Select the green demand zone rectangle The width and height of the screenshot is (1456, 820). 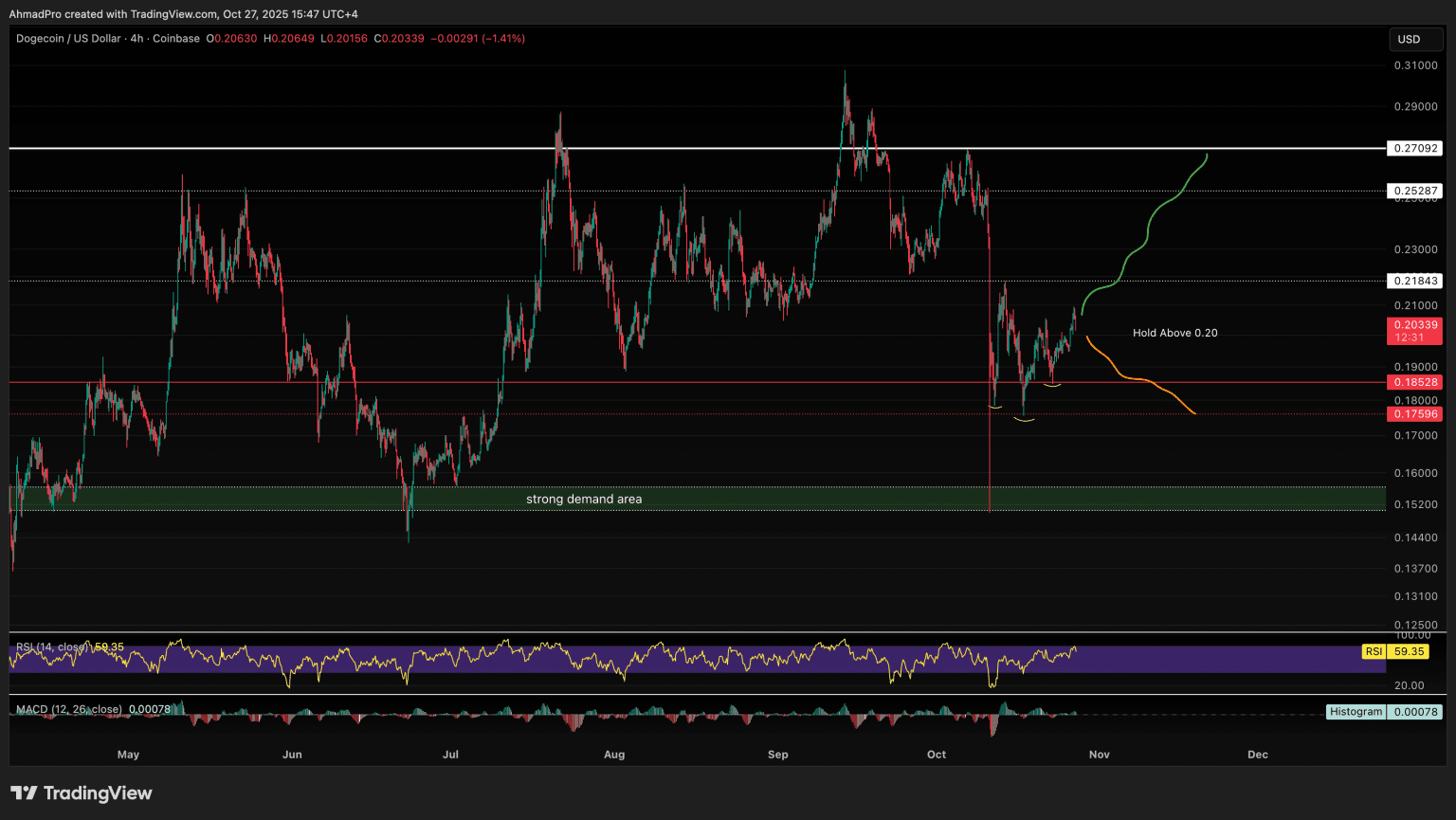tap(284, 499)
